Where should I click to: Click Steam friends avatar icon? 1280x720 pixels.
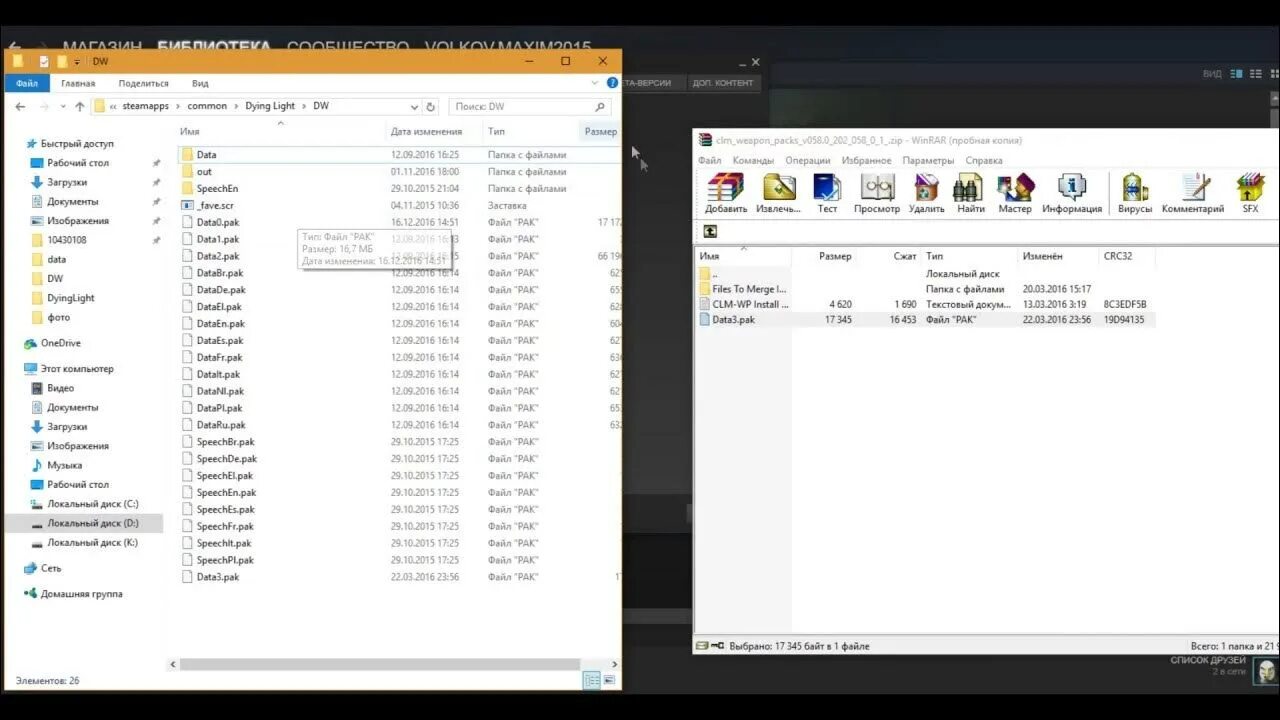click(x=1267, y=669)
